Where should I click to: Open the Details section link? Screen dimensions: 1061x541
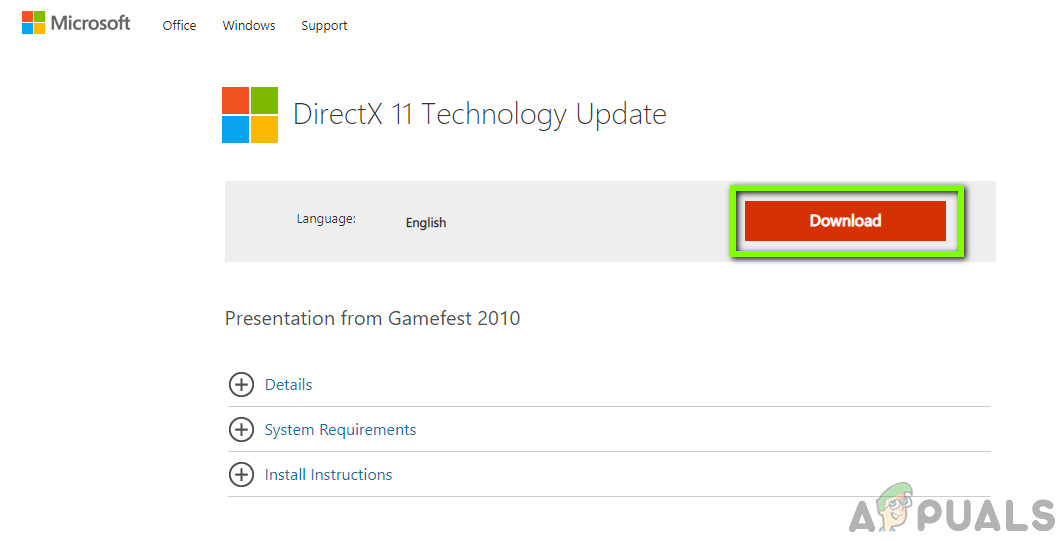(288, 385)
